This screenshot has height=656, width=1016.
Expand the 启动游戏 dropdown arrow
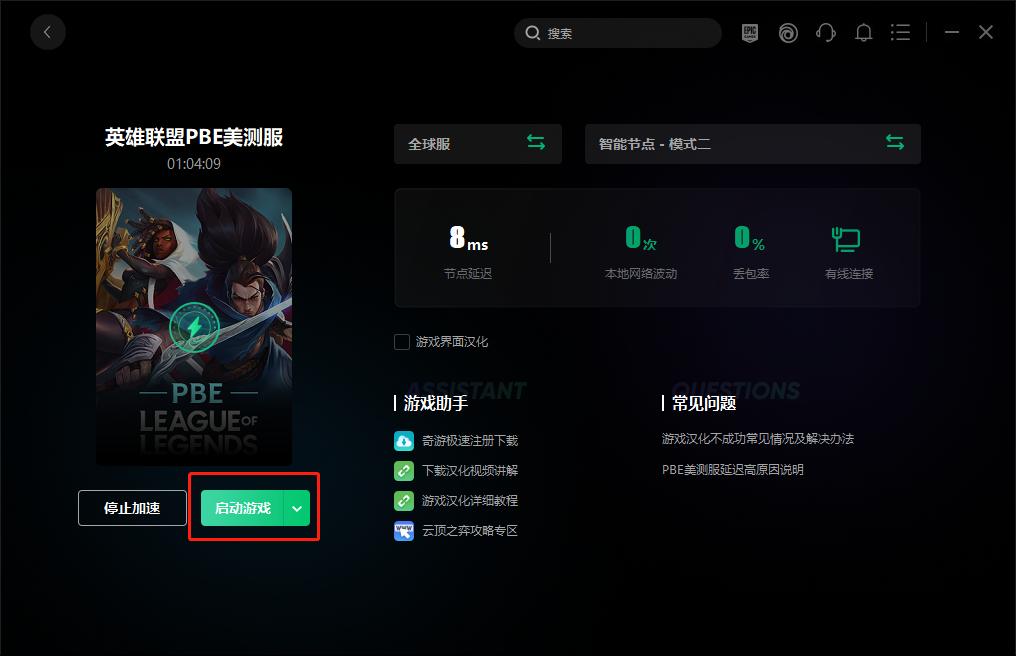pyautogui.click(x=296, y=508)
